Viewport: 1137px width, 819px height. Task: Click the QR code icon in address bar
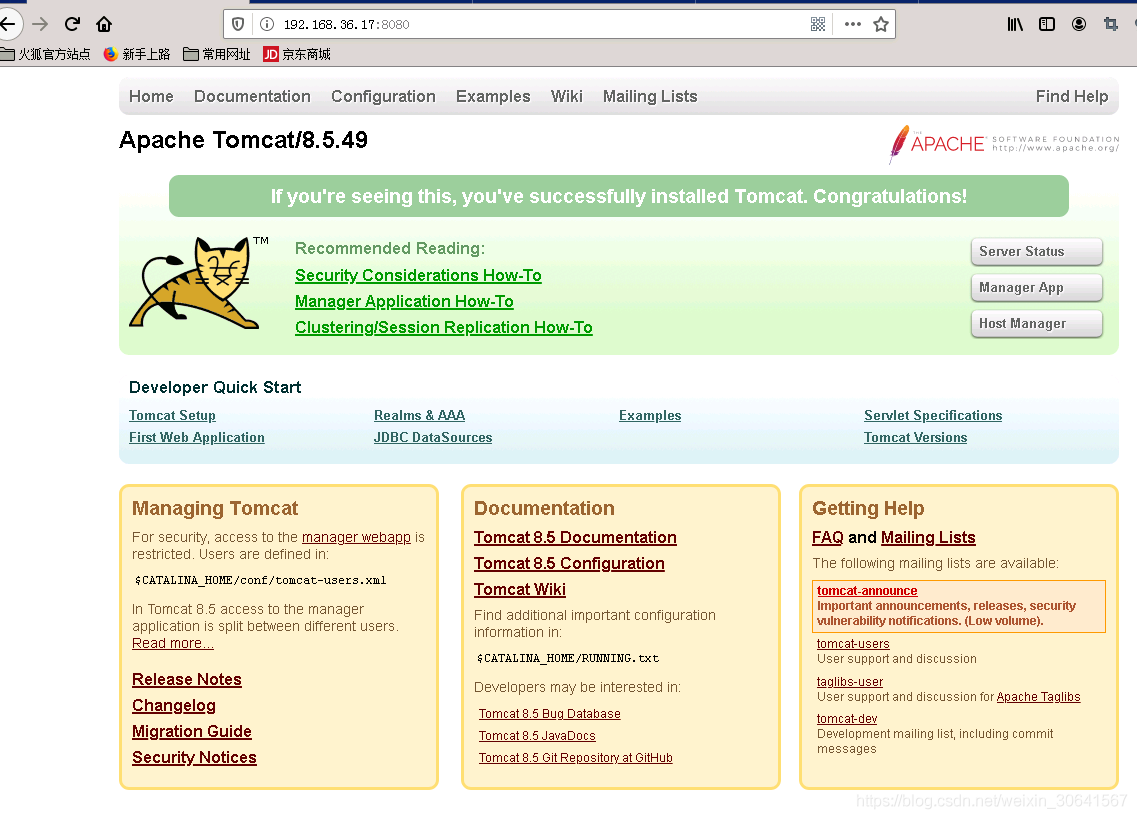818,24
